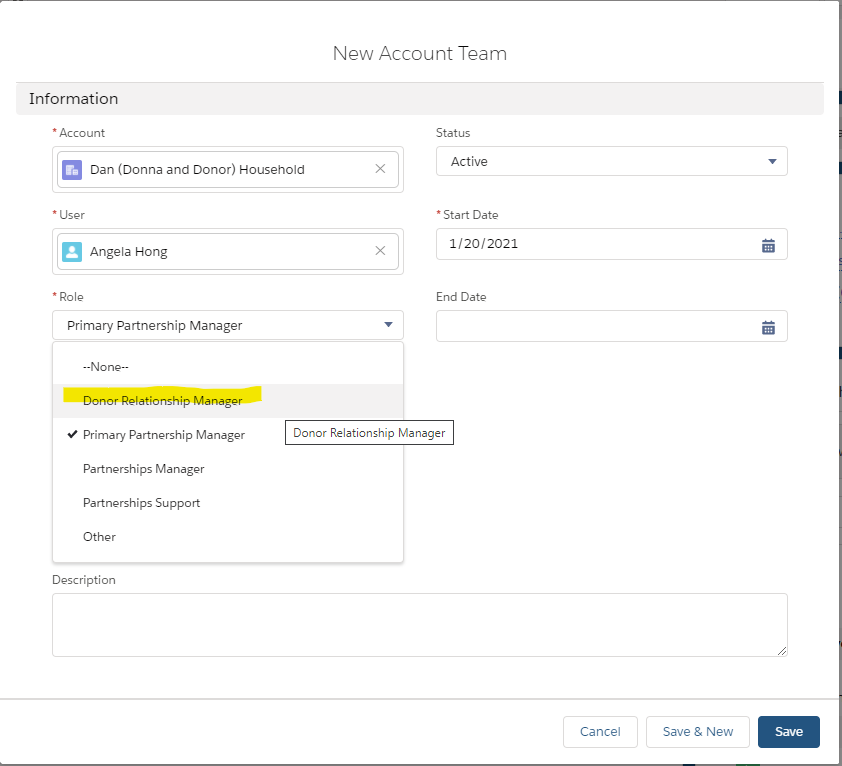Clear the Account lookup selection
The height and width of the screenshot is (766, 842).
coord(380,169)
